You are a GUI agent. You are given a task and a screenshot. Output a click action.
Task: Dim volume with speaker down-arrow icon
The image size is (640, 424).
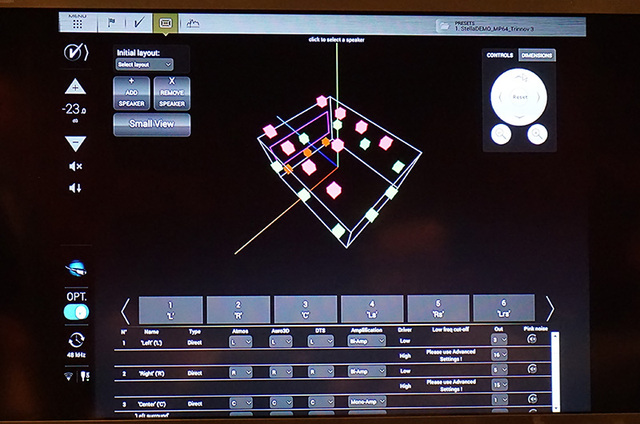[76, 188]
